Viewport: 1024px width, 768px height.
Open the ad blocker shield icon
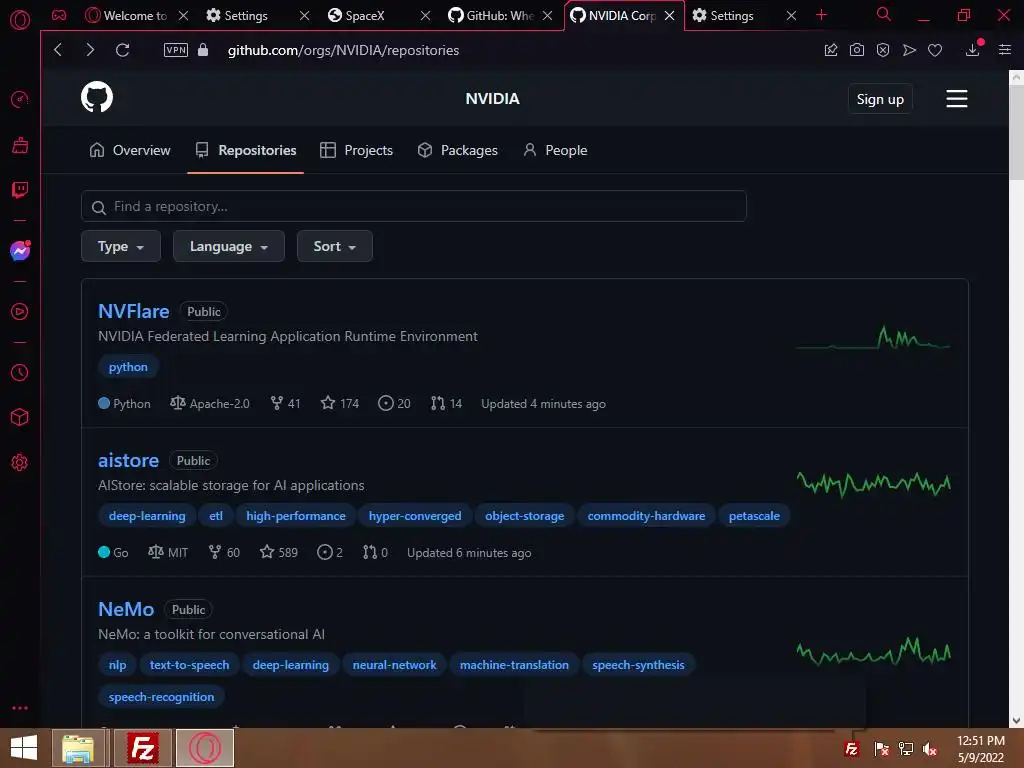tap(883, 50)
